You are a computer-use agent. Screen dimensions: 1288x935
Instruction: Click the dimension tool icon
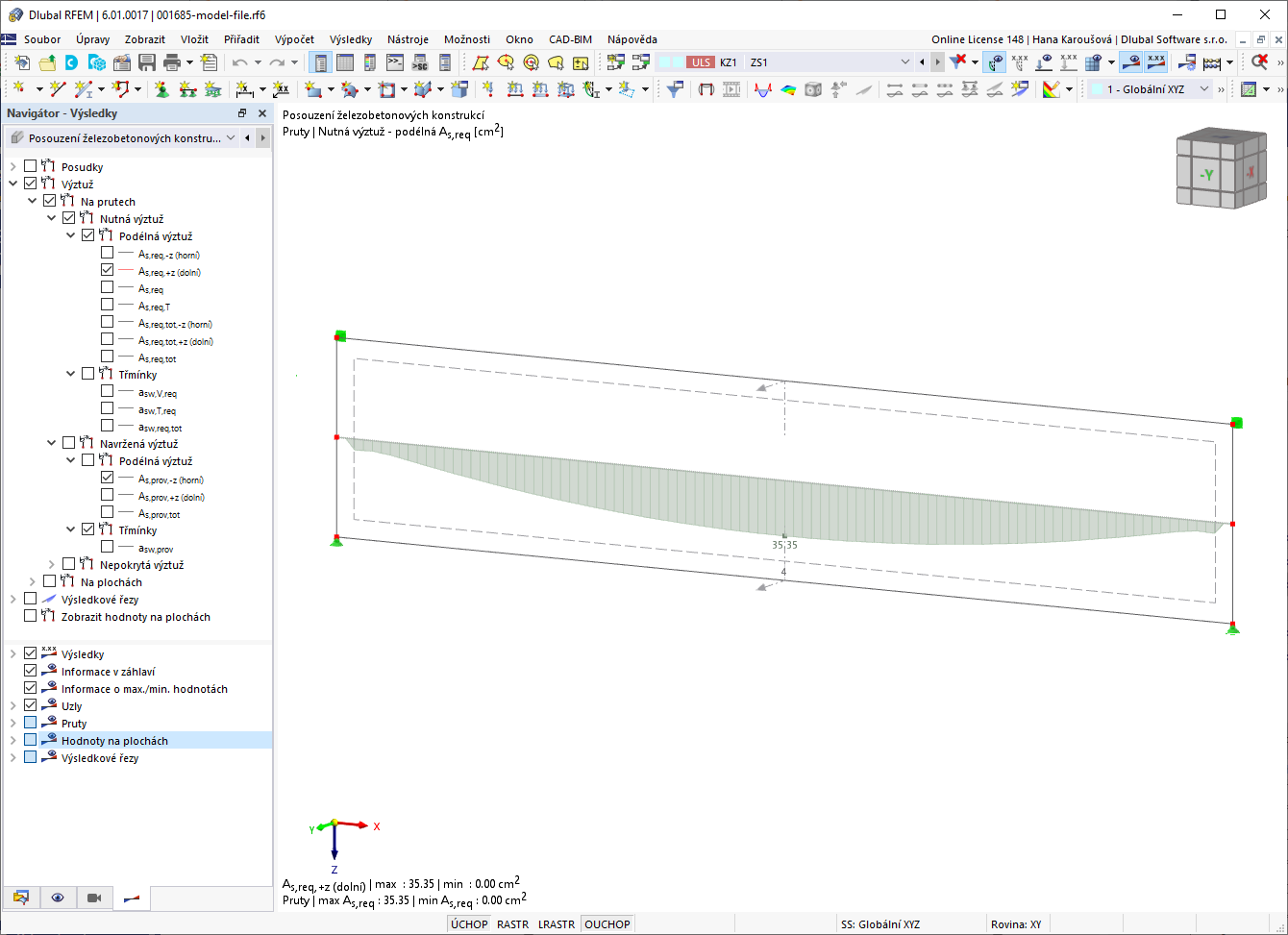coord(245,89)
